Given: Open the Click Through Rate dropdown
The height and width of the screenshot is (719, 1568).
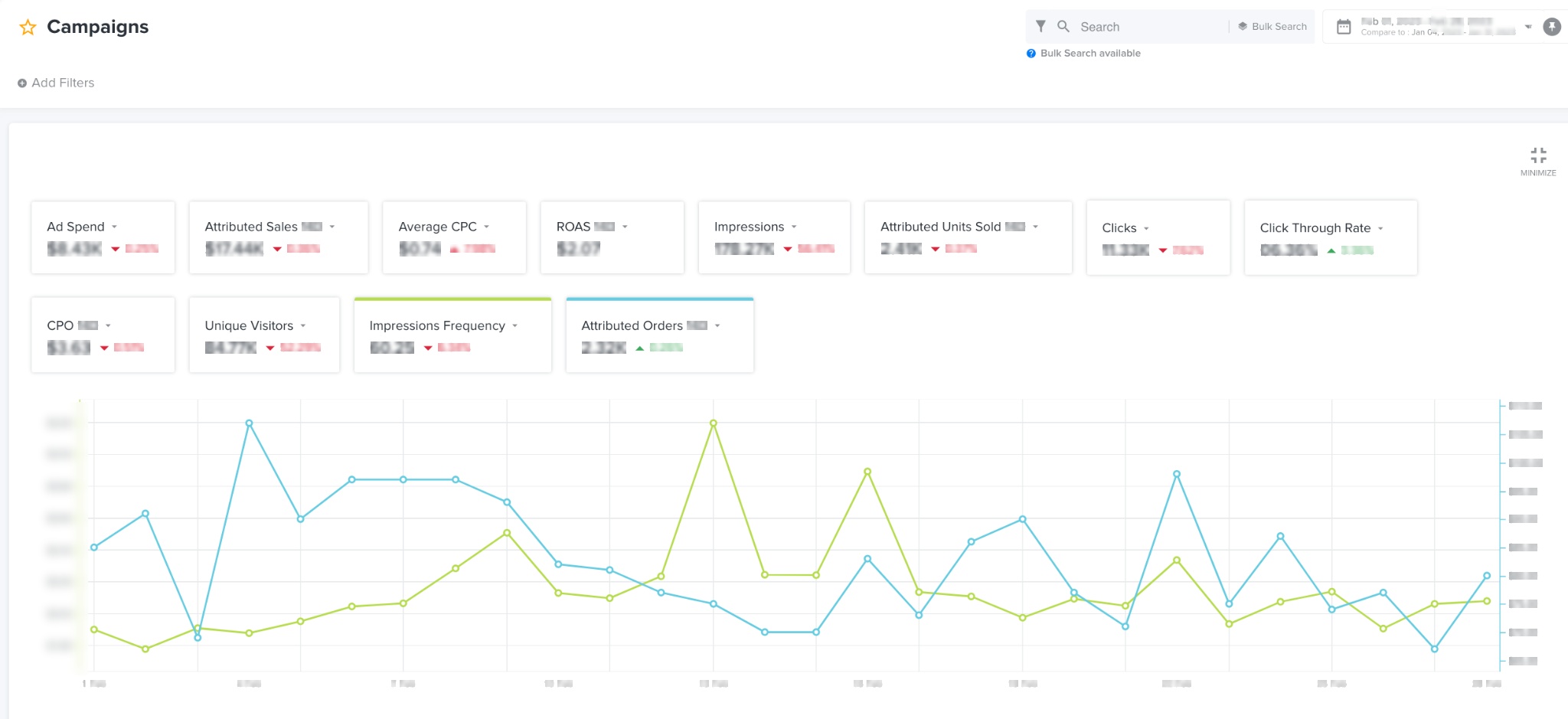Looking at the screenshot, I should point(1380,228).
